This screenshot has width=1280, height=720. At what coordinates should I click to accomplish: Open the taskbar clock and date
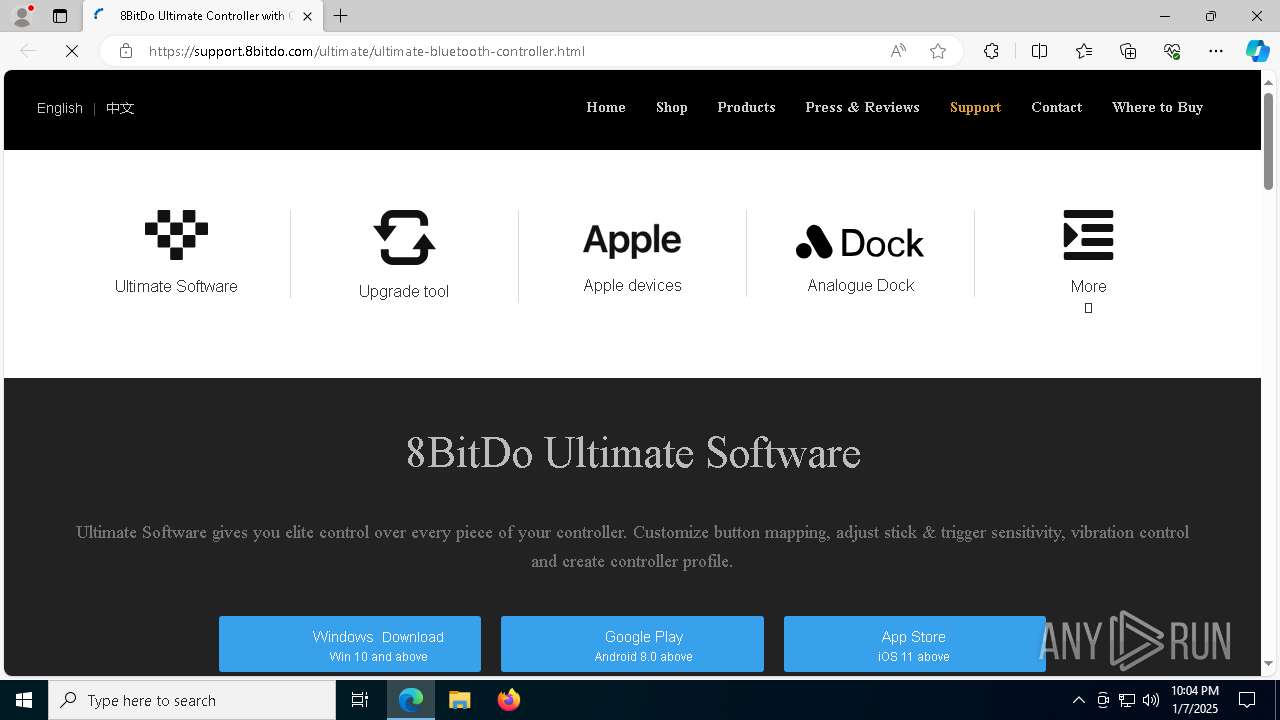(x=1195, y=700)
